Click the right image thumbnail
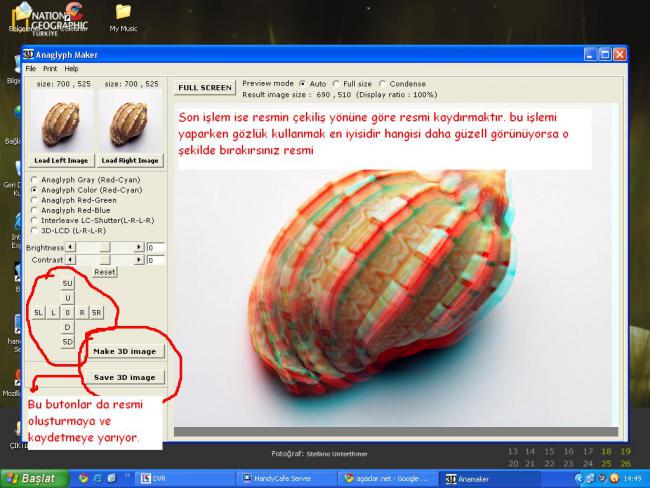The width and height of the screenshot is (650, 488). tap(130, 121)
